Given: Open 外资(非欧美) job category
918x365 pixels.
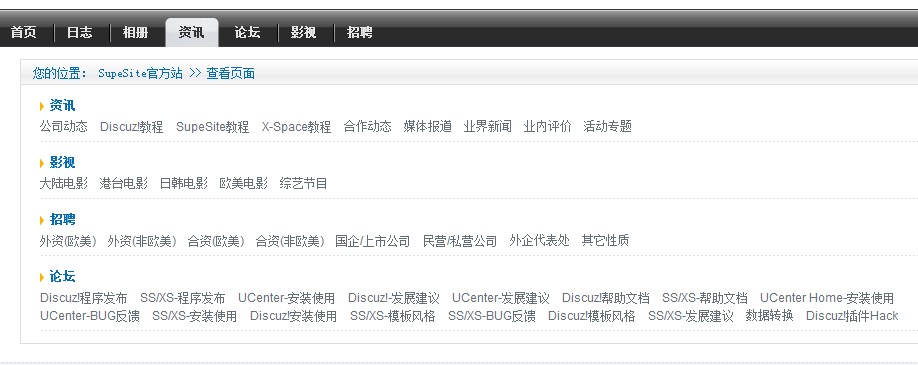Looking at the screenshot, I should (142, 240).
